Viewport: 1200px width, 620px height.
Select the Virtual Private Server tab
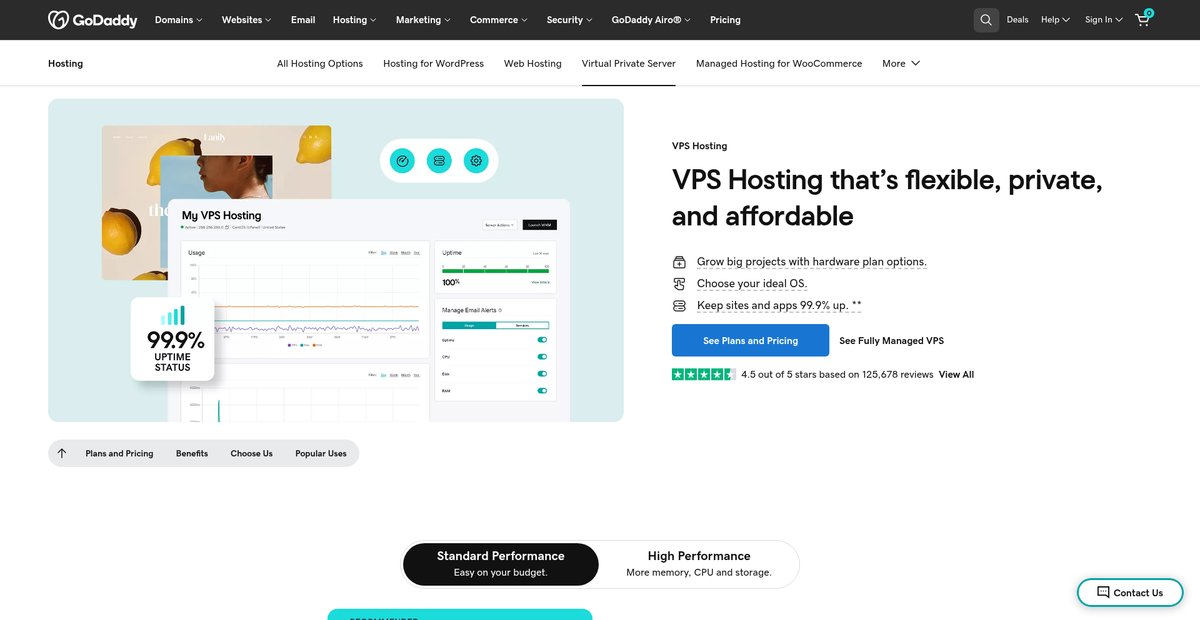629,63
